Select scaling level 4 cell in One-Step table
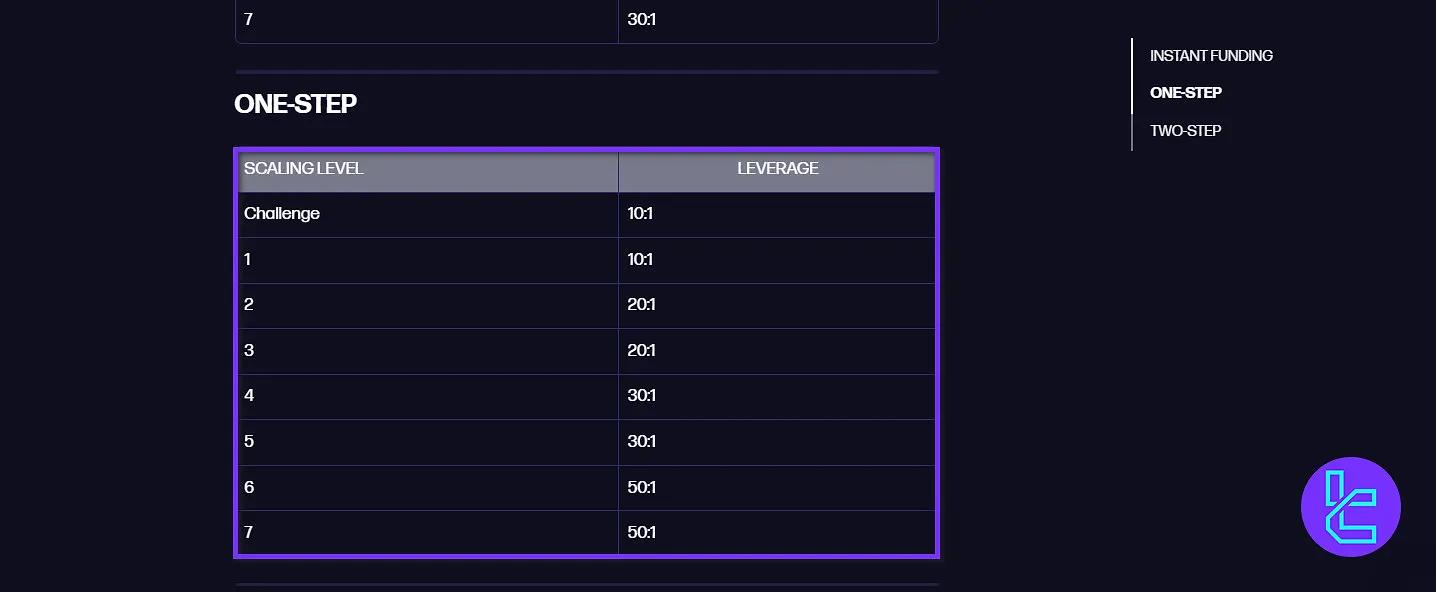Viewport: 1436px width, 592px height. pos(249,396)
